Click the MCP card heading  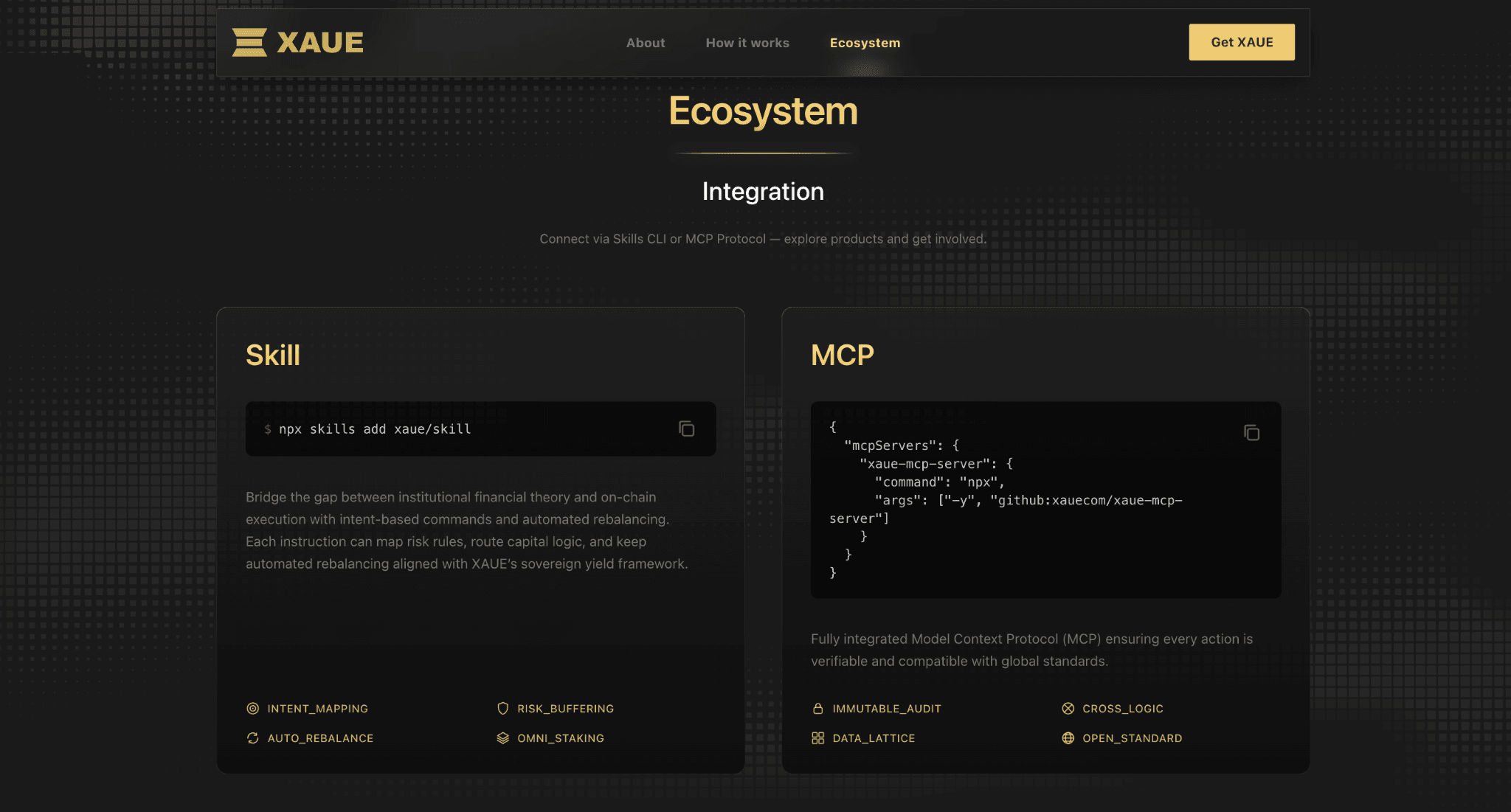click(x=842, y=355)
